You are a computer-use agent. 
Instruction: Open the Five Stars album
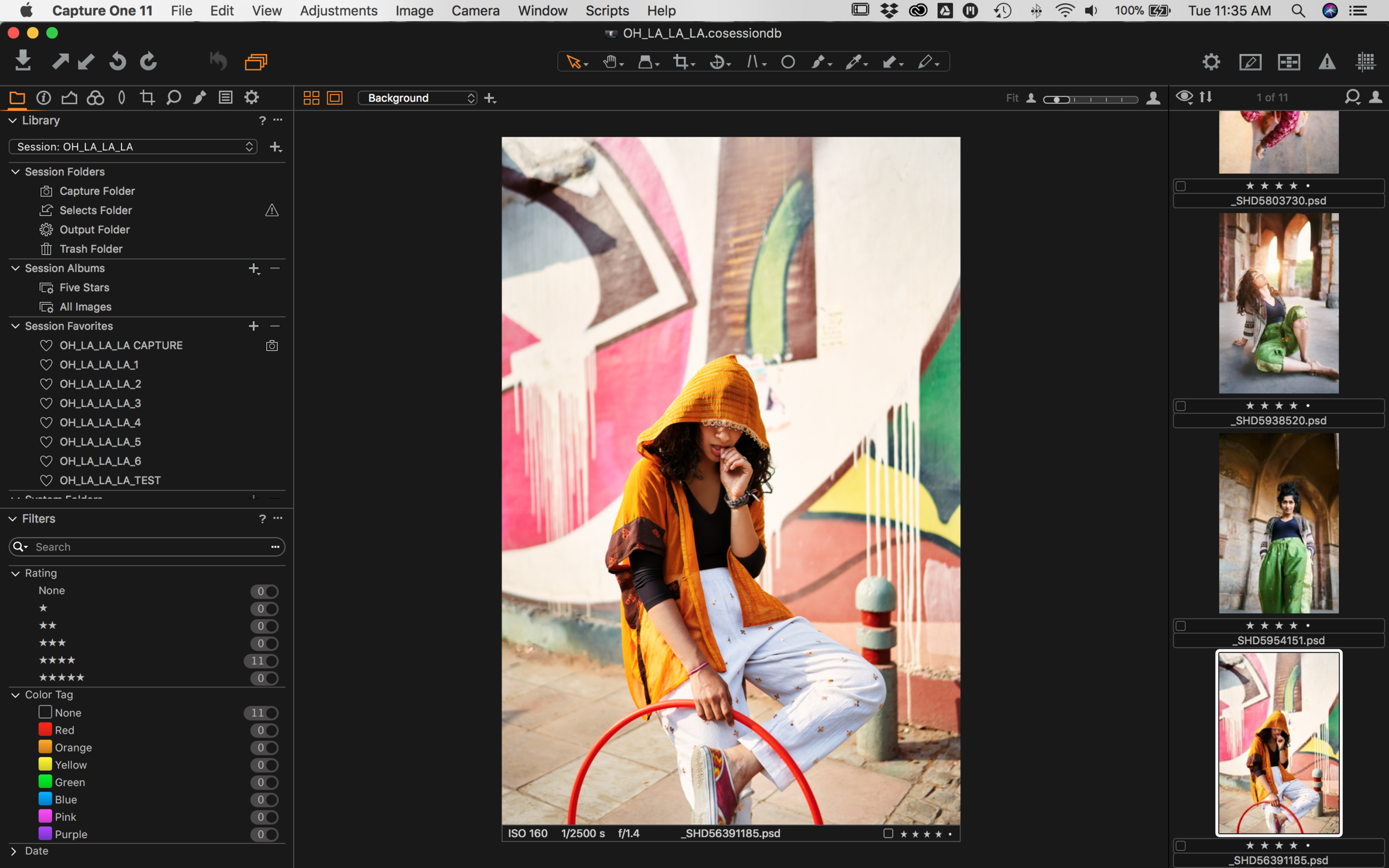click(84, 288)
